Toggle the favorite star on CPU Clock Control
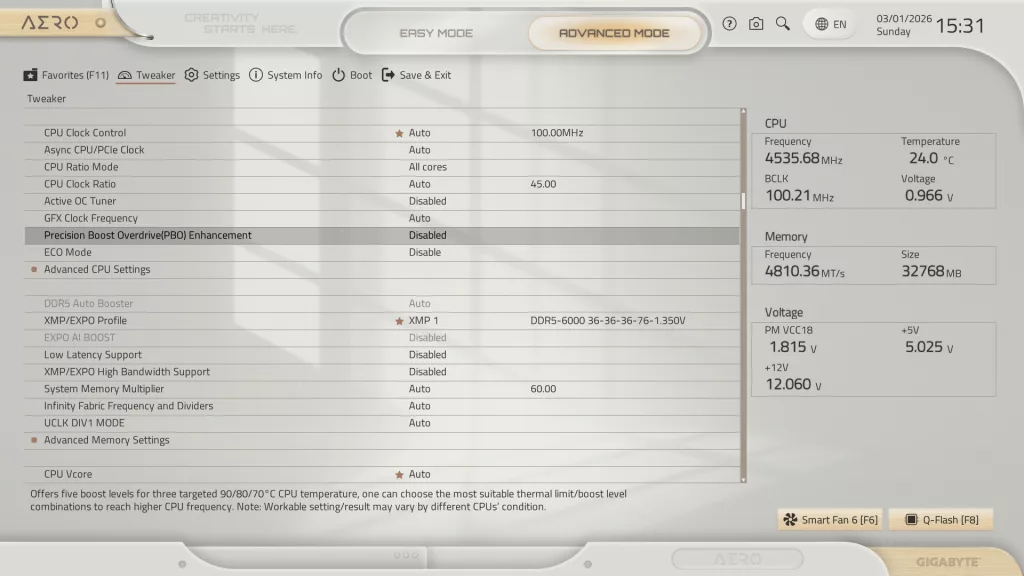This screenshot has height=576, width=1024. (400, 132)
